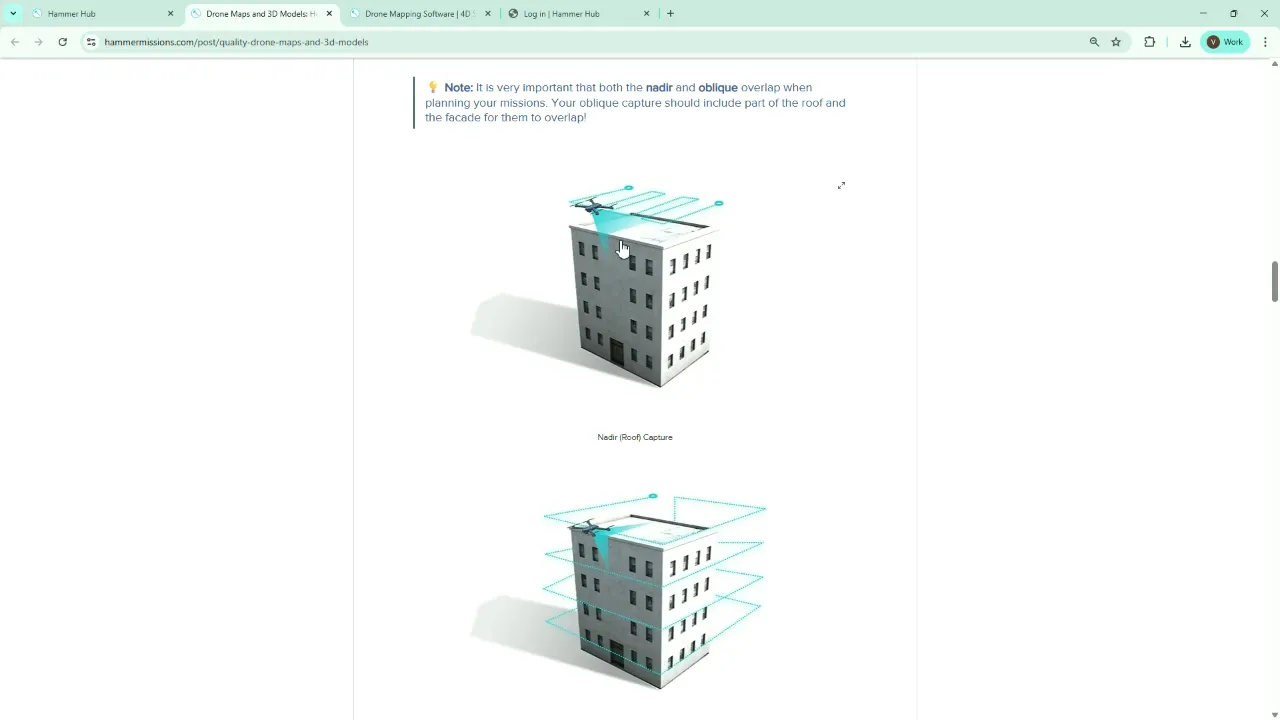Viewport: 1280px width, 720px height.
Task: Open the Extensions puzzle menu
Action: [x=1150, y=42]
